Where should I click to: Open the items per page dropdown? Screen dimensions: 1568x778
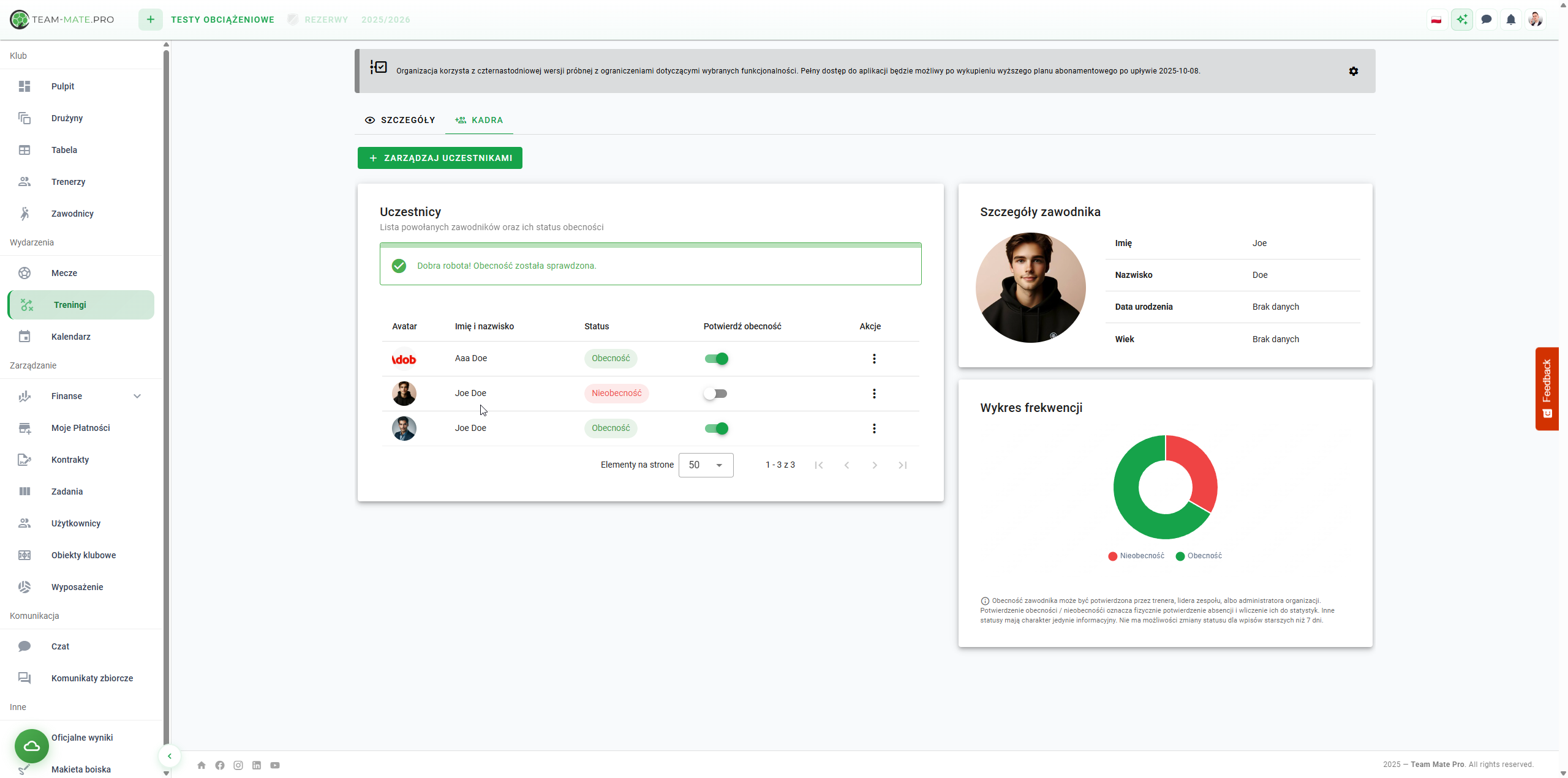[x=706, y=465]
